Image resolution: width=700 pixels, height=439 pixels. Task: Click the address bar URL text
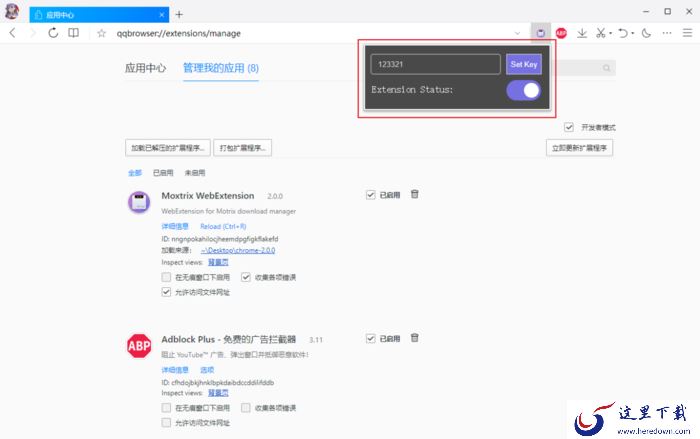[179, 33]
